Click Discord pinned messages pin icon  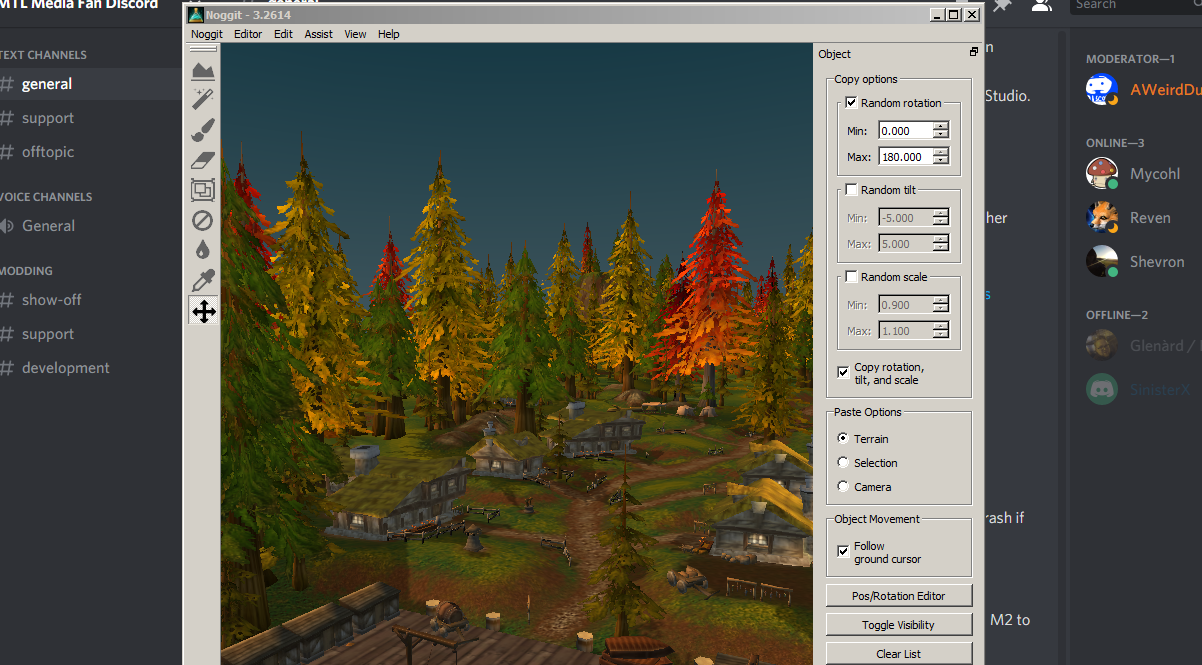[x=1001, y=5]
